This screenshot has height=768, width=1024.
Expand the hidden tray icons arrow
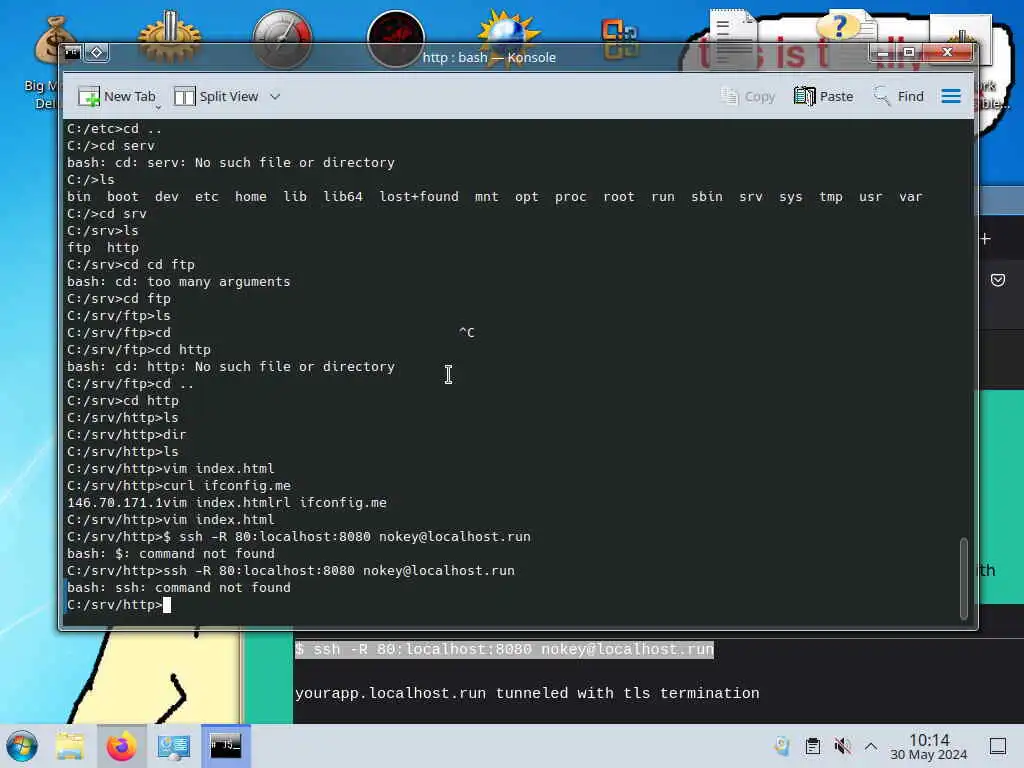pyautogui.click(x=871, y=746)
